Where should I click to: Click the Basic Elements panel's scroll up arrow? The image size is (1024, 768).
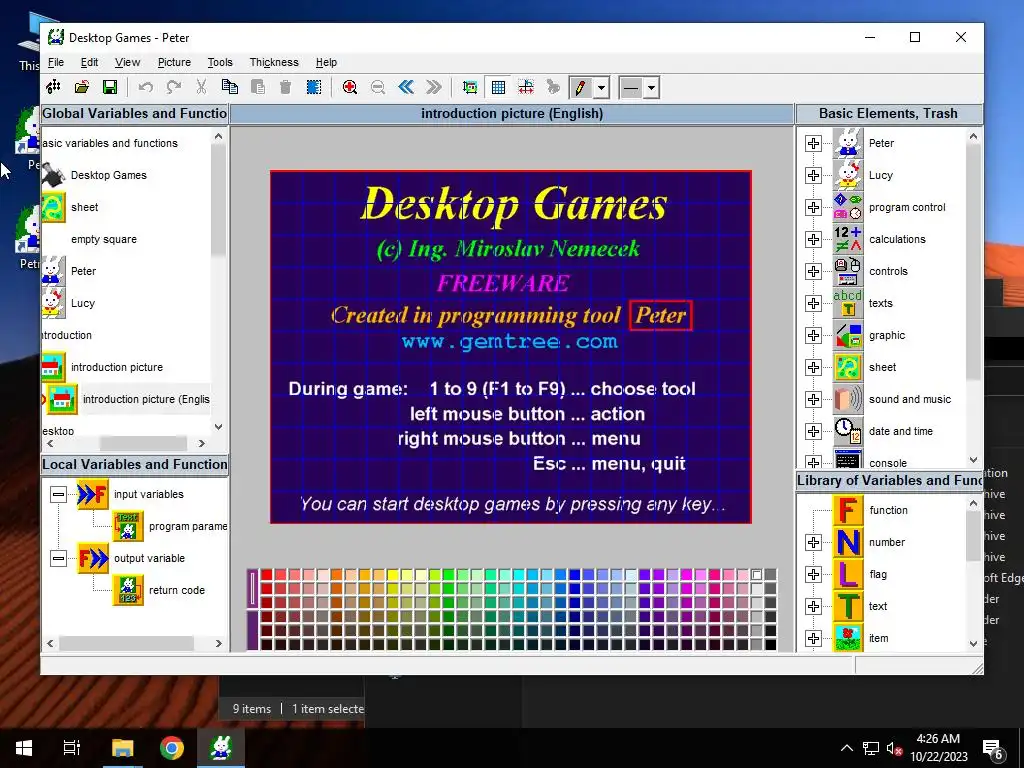(974, 136)
